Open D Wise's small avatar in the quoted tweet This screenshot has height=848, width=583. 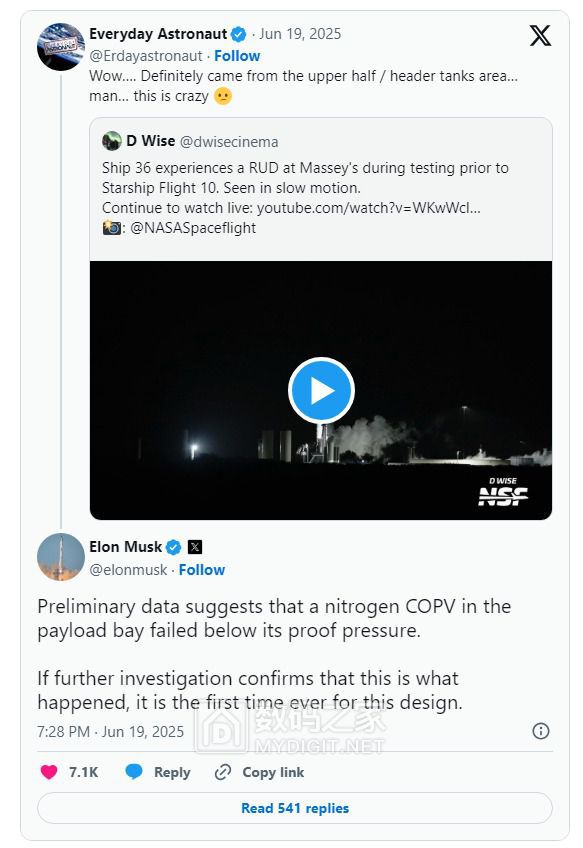(x=111, y=141)
